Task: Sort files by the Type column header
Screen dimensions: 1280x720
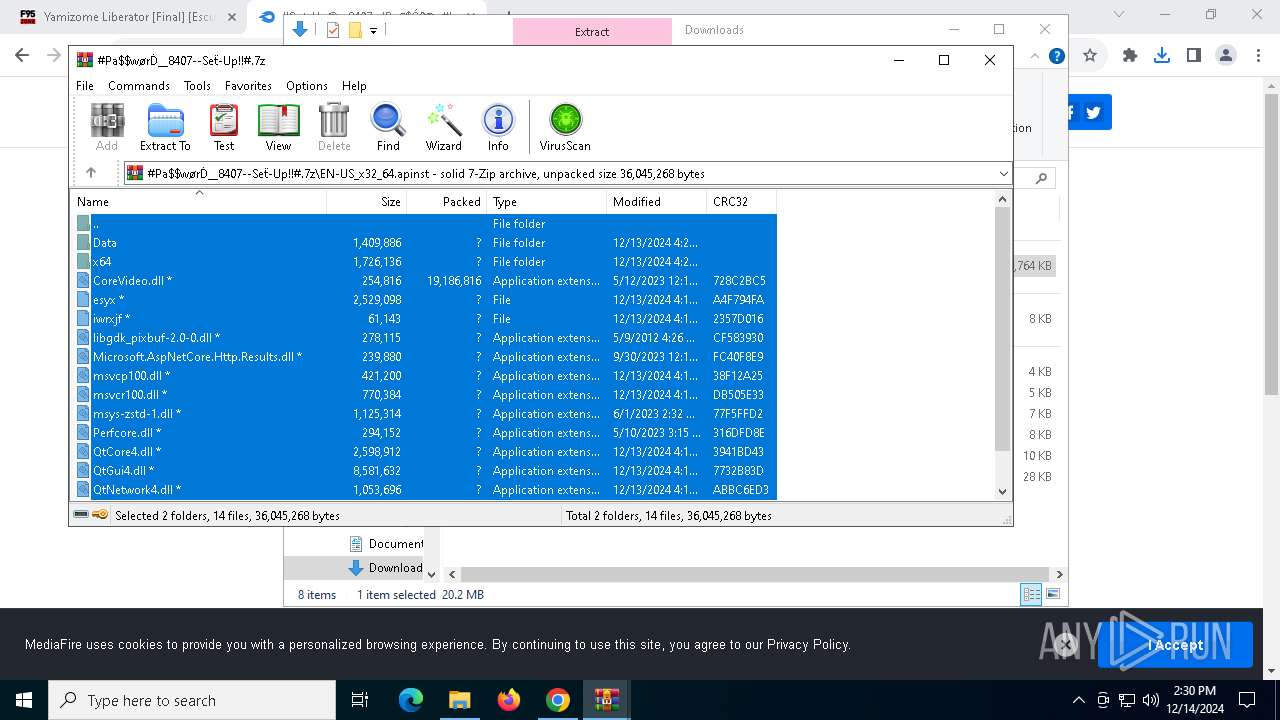Action: (546, 201)
